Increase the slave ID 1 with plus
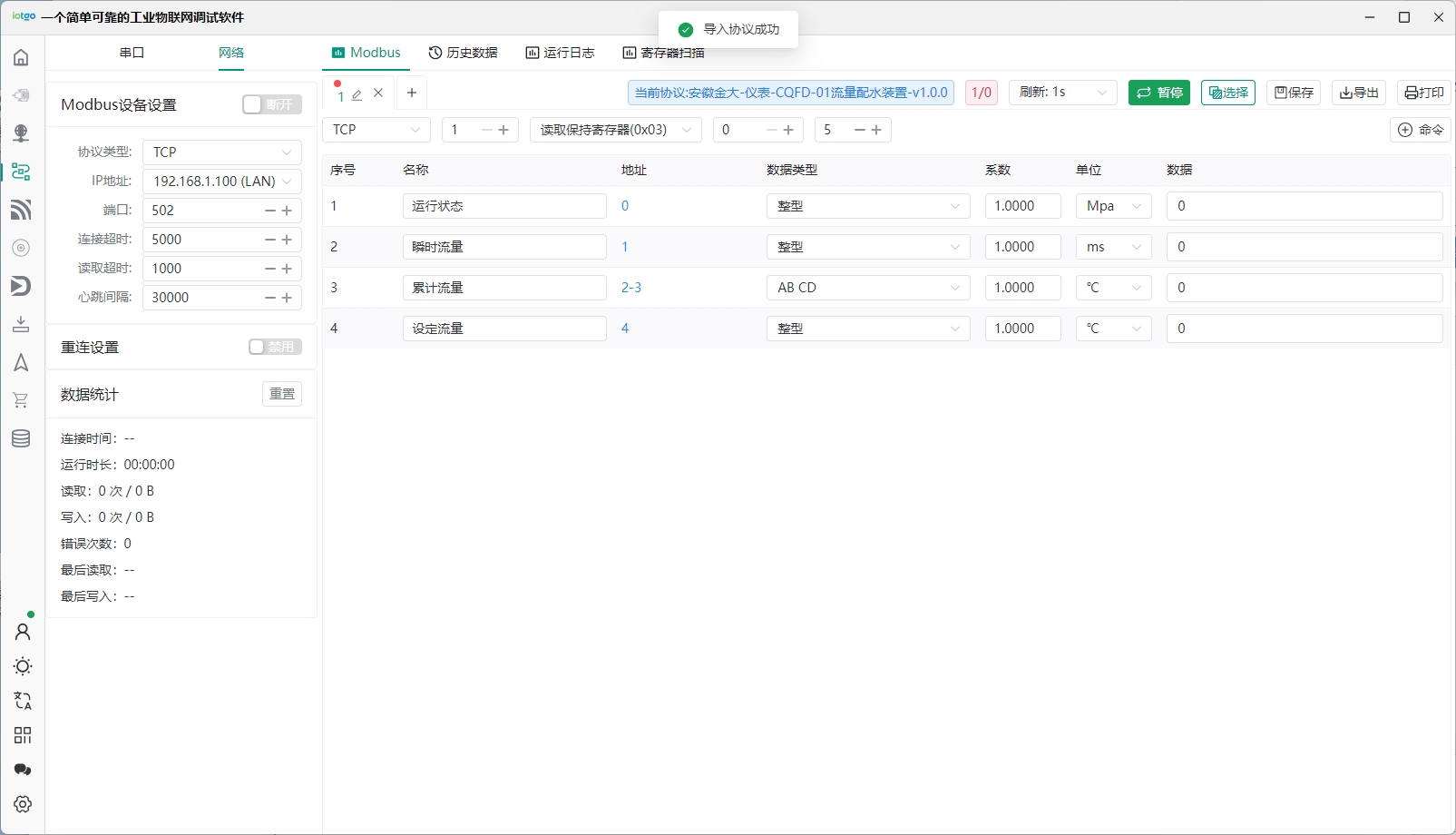Viewport: 1456px width, 835px height. pos(504,130)
